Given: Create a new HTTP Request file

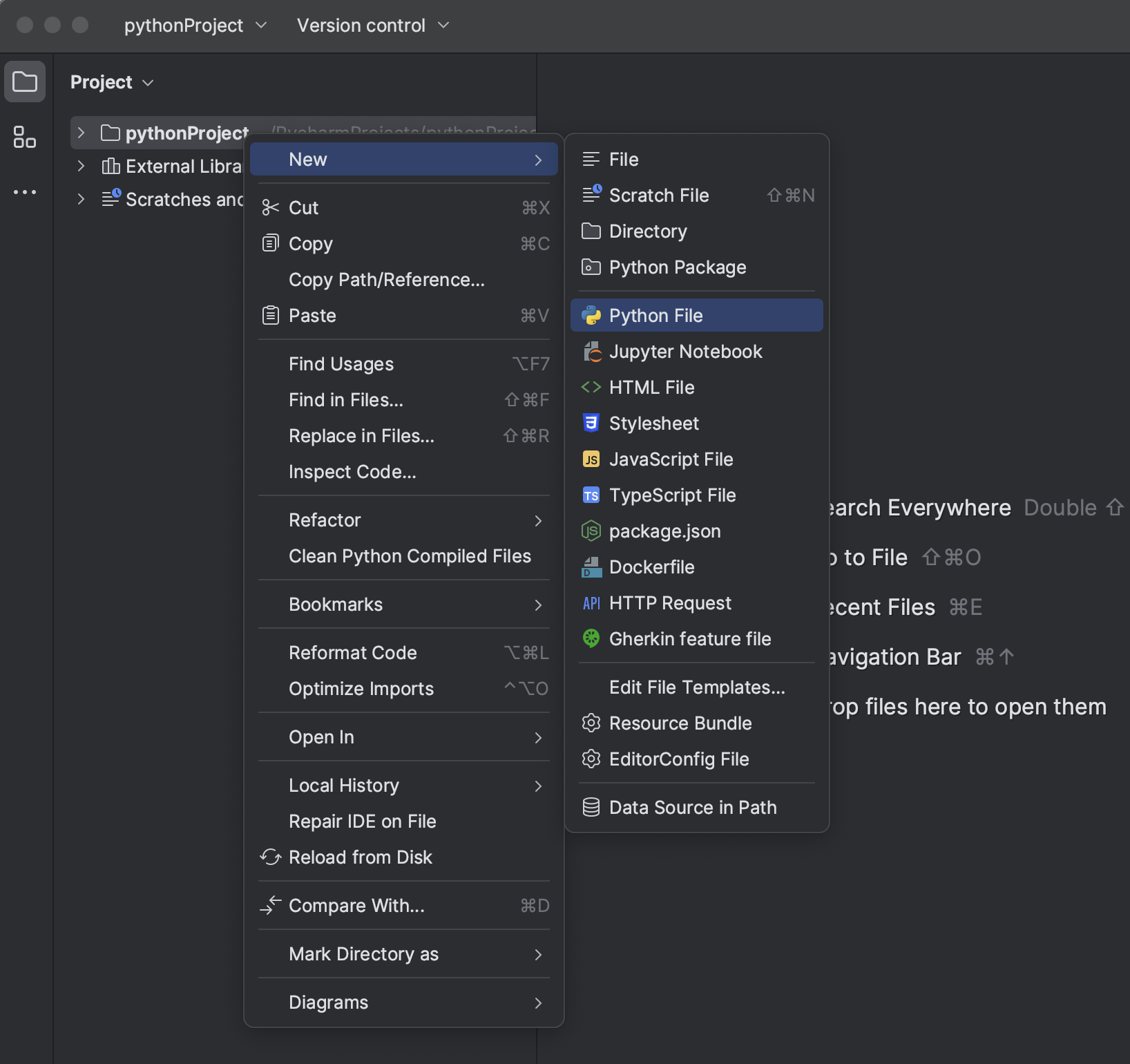Looking at the screenshot, I should pos(670,602).
